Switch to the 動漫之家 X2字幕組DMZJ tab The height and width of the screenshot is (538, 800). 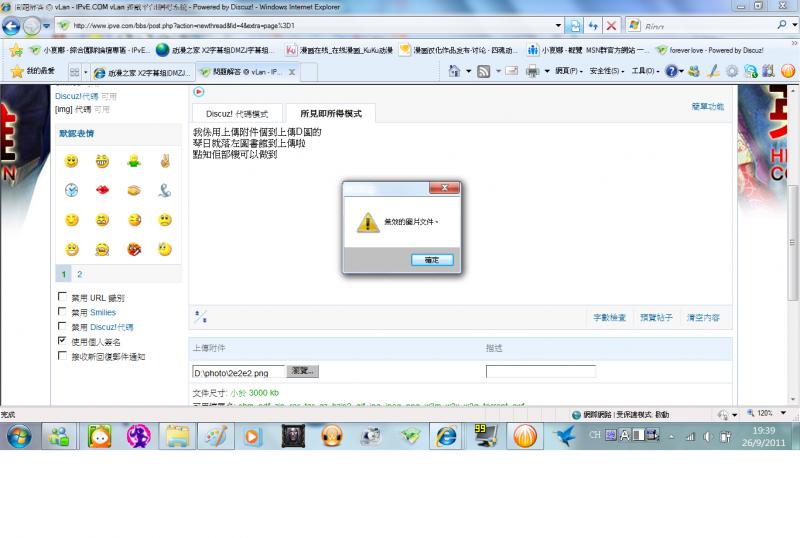click(143, 73)
